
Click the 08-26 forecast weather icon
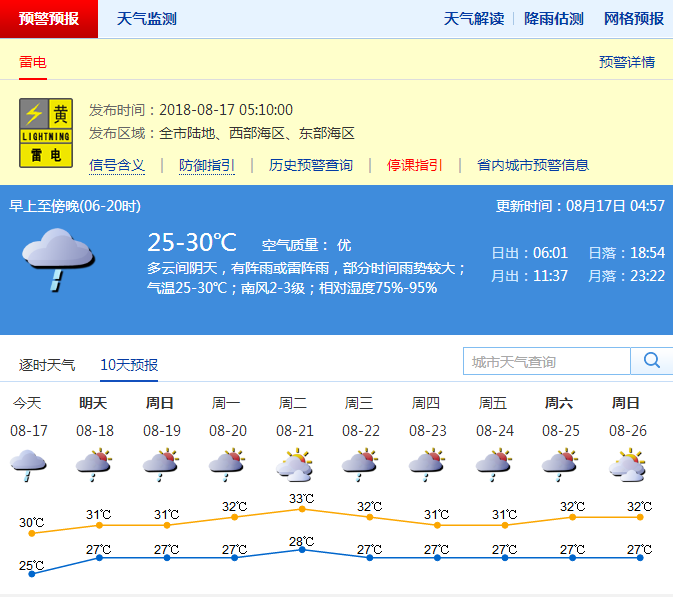(x=626, y=464)
